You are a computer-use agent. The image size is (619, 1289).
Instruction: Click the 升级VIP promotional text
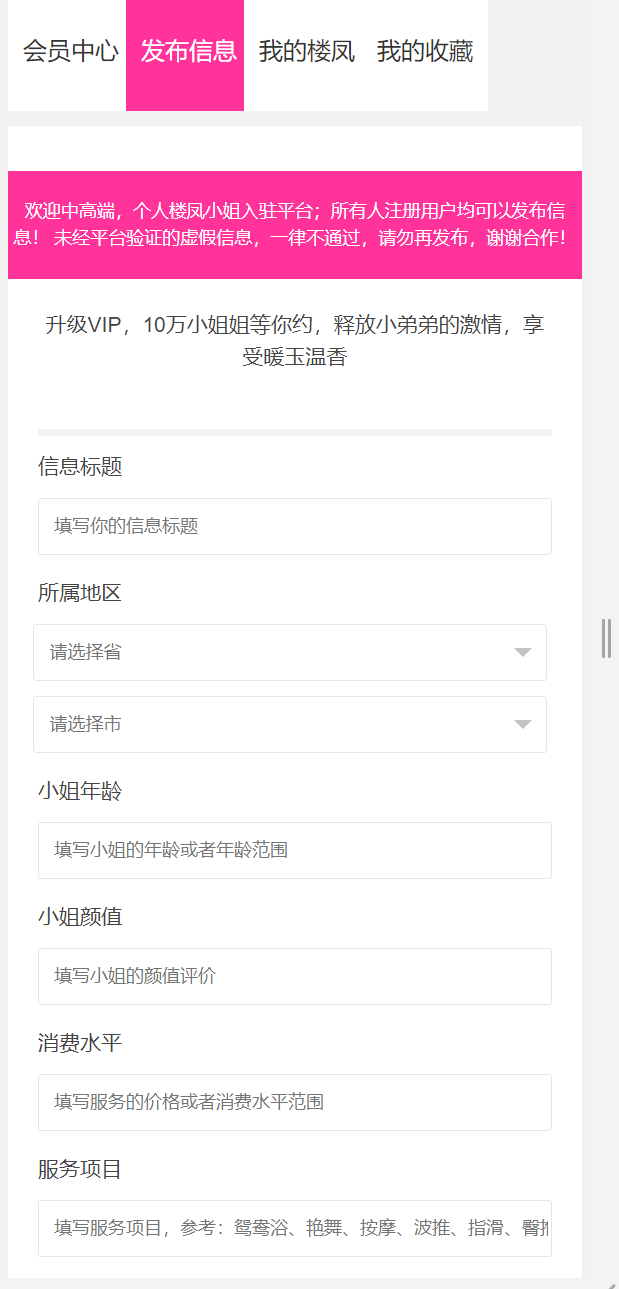(x=294, y=341)
